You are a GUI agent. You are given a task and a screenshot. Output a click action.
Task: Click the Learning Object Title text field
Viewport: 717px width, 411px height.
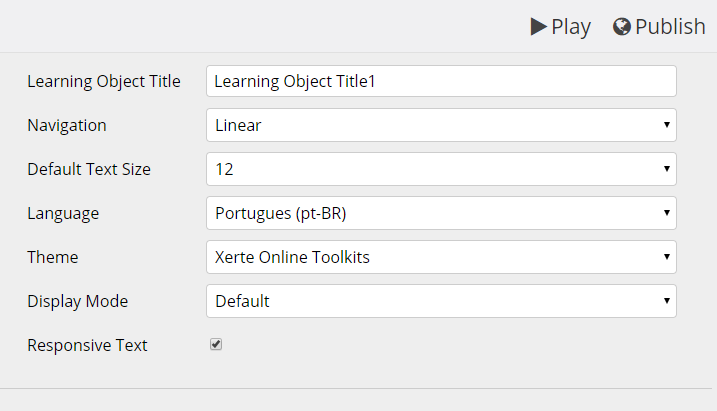point(441,81)
